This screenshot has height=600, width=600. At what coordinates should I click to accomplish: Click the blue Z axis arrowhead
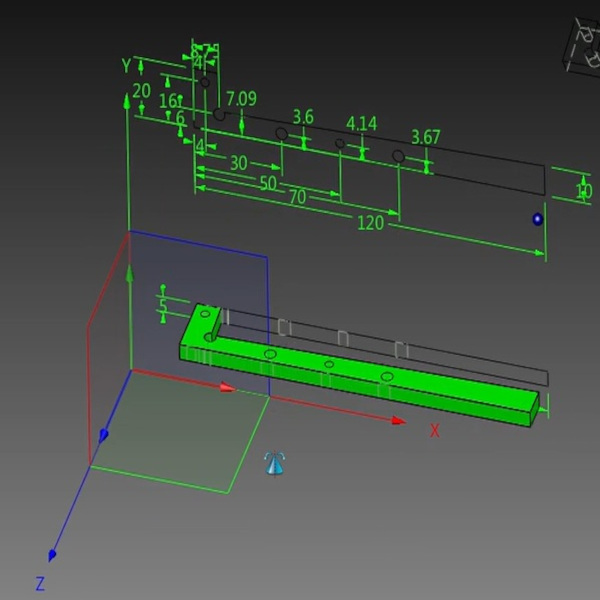click(x=52, y=555)
